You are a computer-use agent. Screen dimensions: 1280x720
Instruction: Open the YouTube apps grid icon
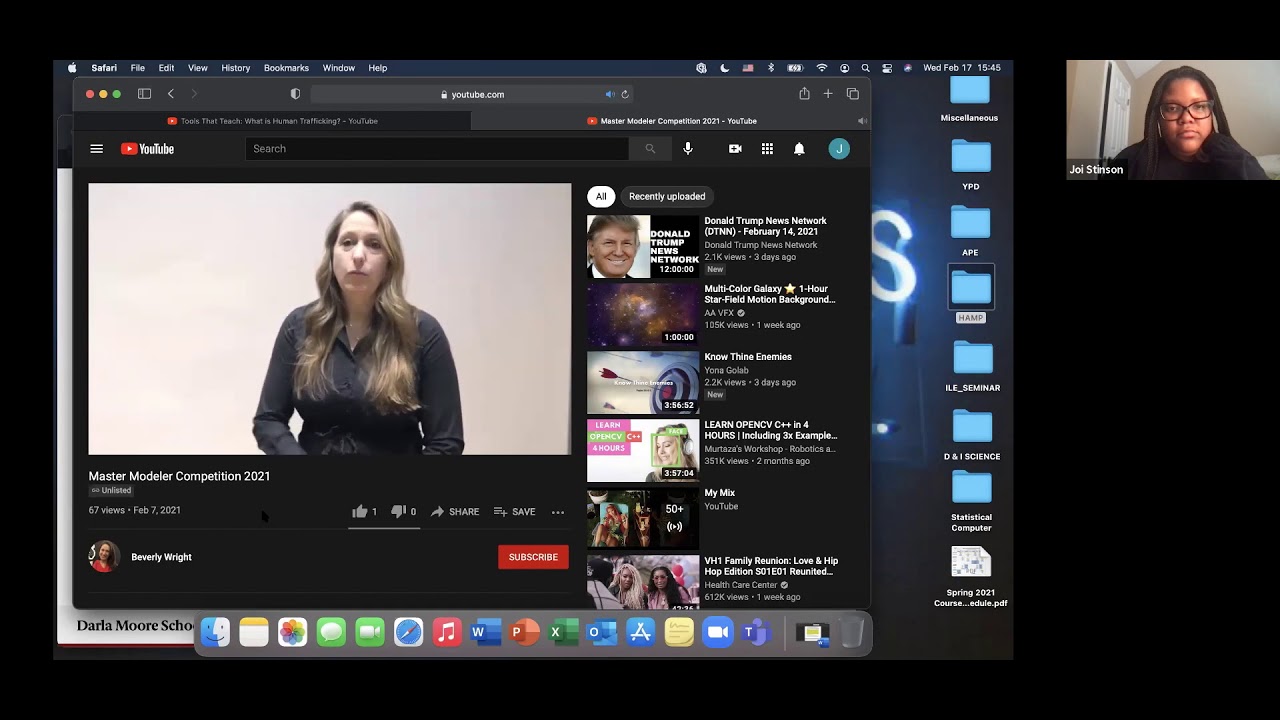pyautogui.click(x=767, y=149)
